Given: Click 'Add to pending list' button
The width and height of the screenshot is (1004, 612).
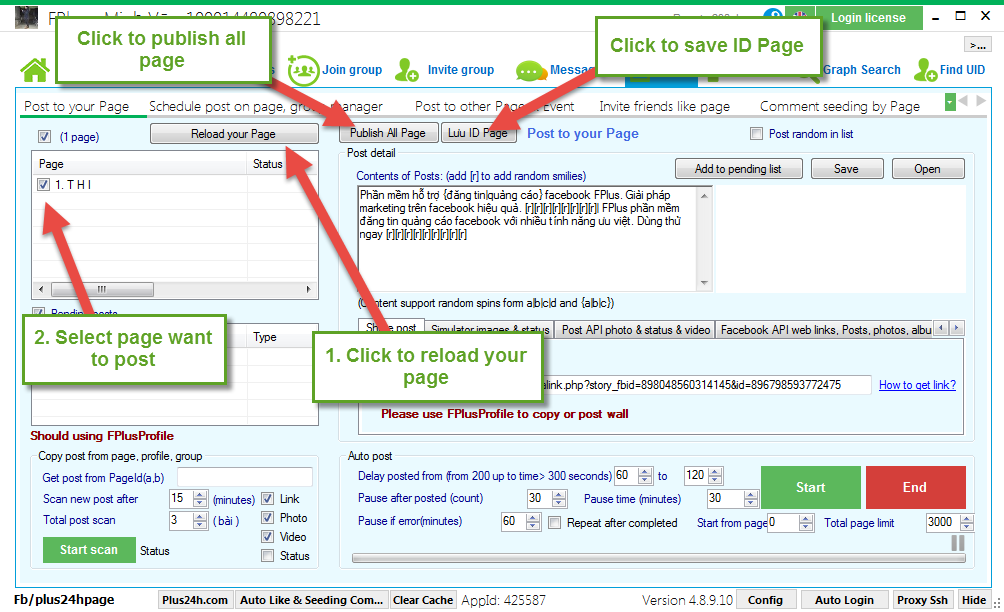Looking at the screenshot, I should click(738, 169).
